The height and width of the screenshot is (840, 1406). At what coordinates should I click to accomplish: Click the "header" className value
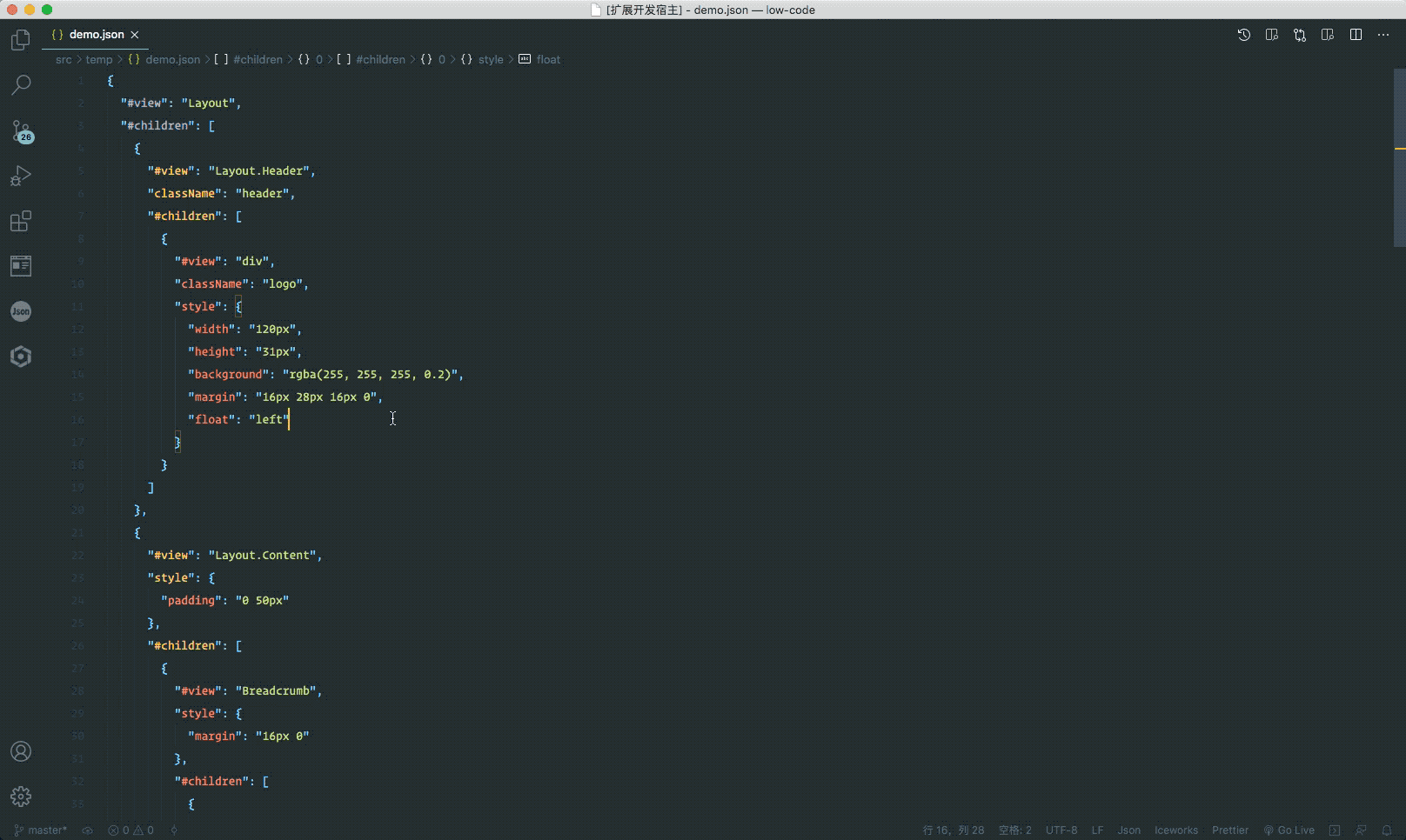click(x=262, y=193)
